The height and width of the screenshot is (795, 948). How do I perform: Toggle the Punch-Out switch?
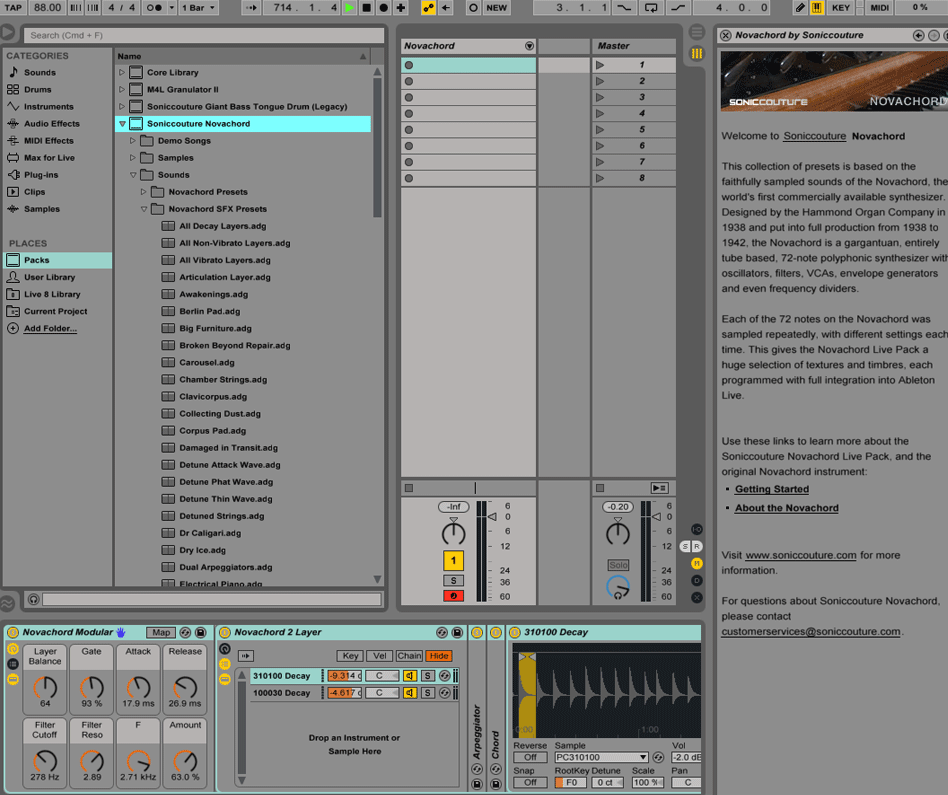click(x=678, y=8)
